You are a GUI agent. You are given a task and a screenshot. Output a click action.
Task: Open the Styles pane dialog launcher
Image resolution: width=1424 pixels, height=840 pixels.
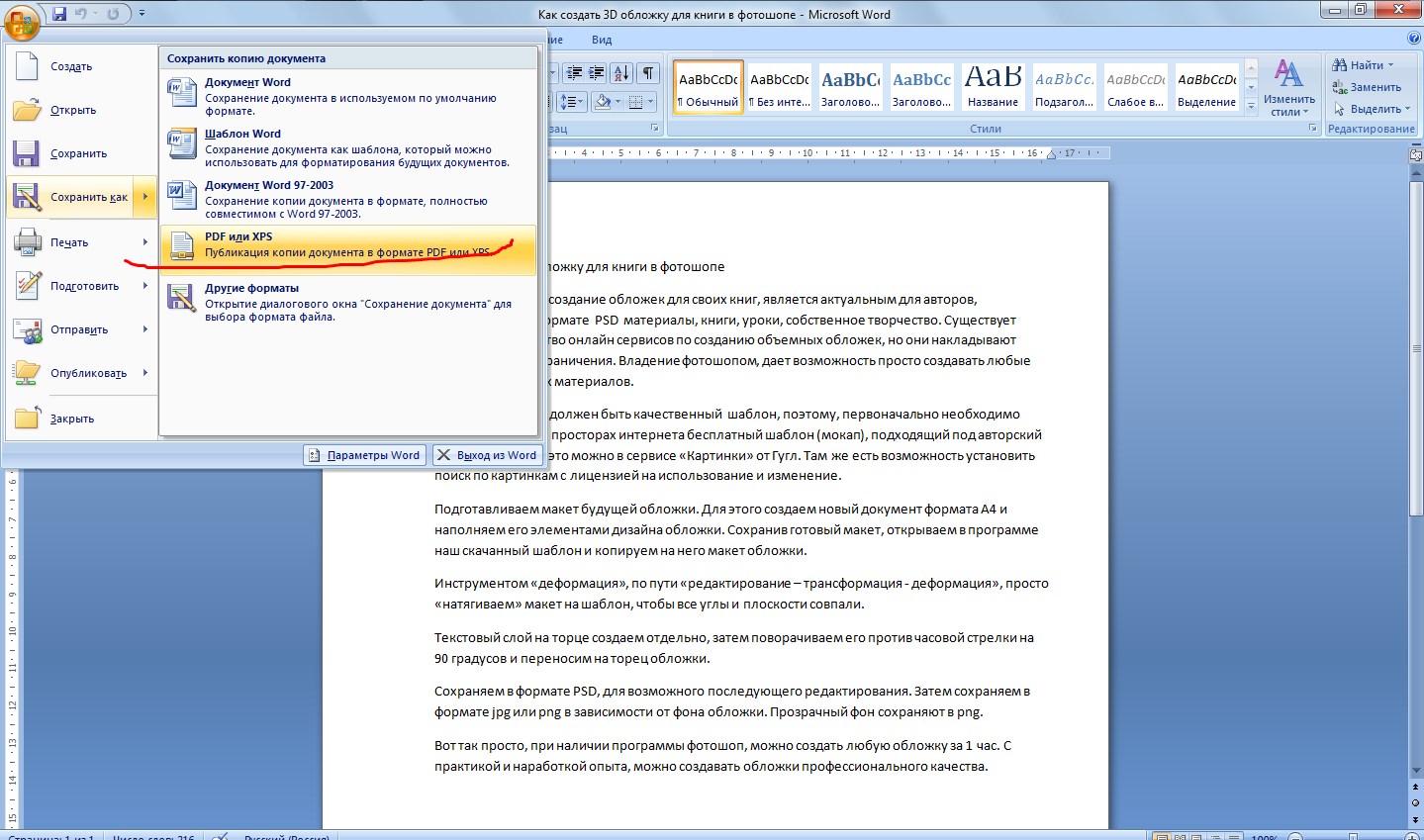point(1313,129)
